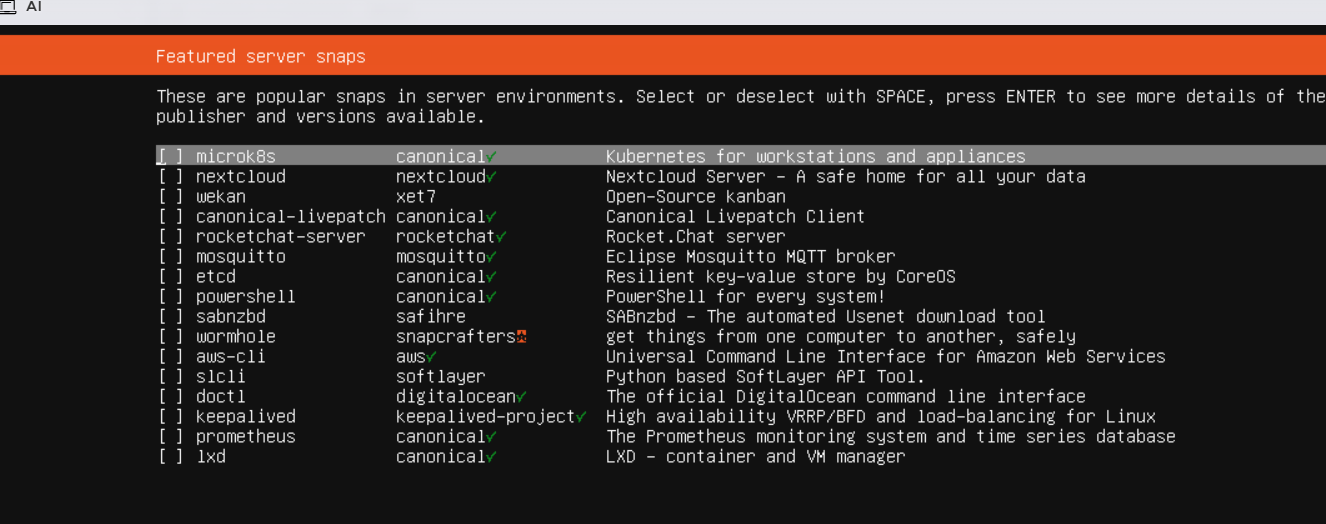
Task: Click the verified checkmark in the powershell row
Action: (492, 297)
